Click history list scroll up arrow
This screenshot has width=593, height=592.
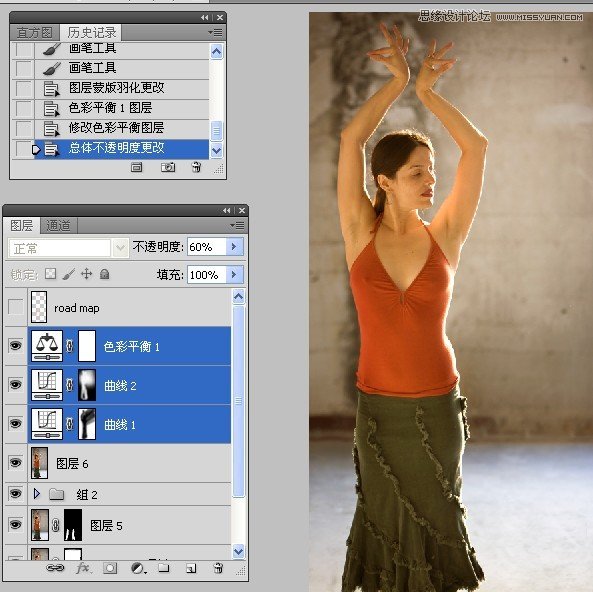[x=216, y=51]
